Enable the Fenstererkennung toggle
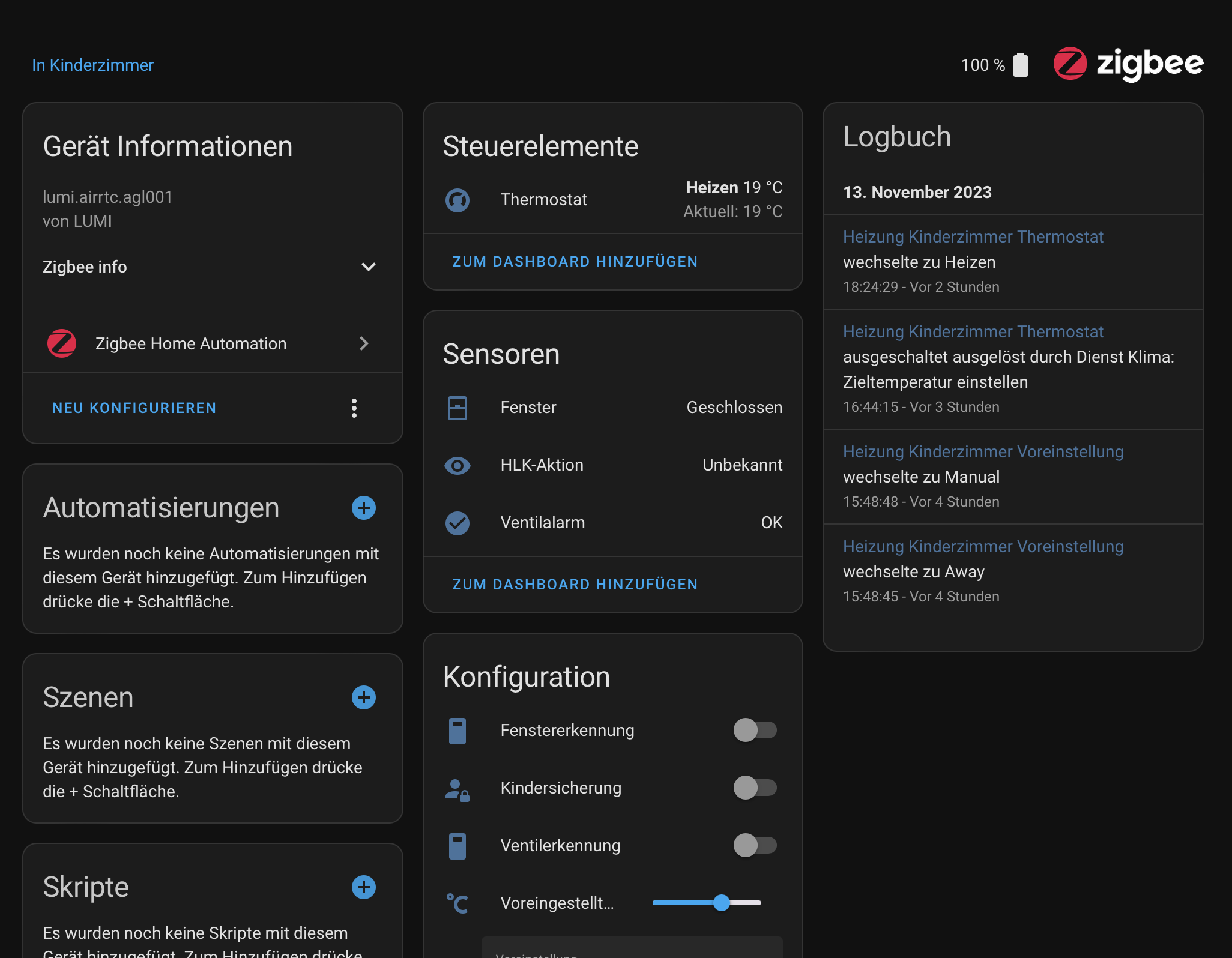Screen dimensions: 1232x958 click(x=755, y=731)
